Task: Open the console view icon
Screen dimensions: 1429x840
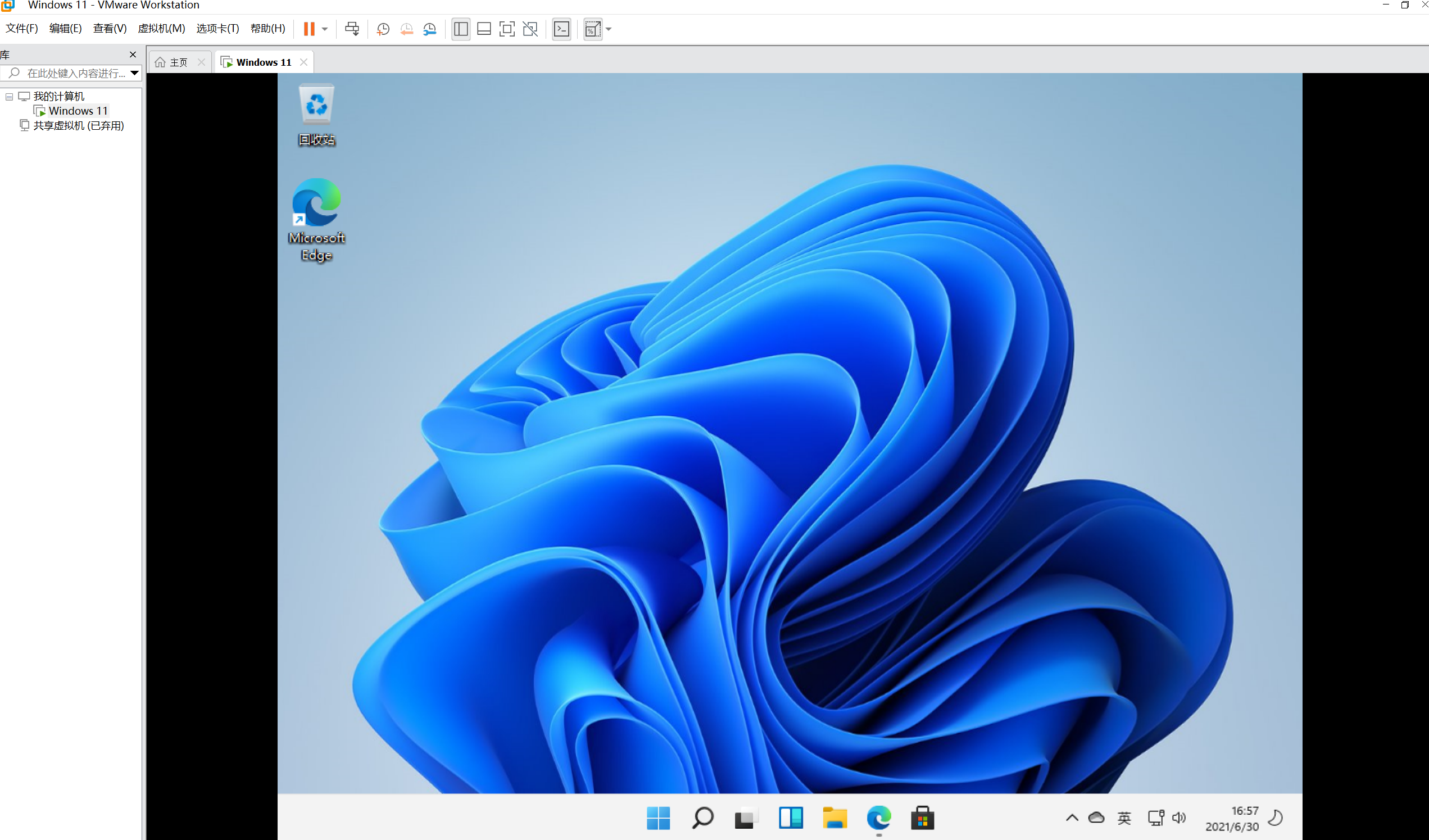Action: click(561, 29)
